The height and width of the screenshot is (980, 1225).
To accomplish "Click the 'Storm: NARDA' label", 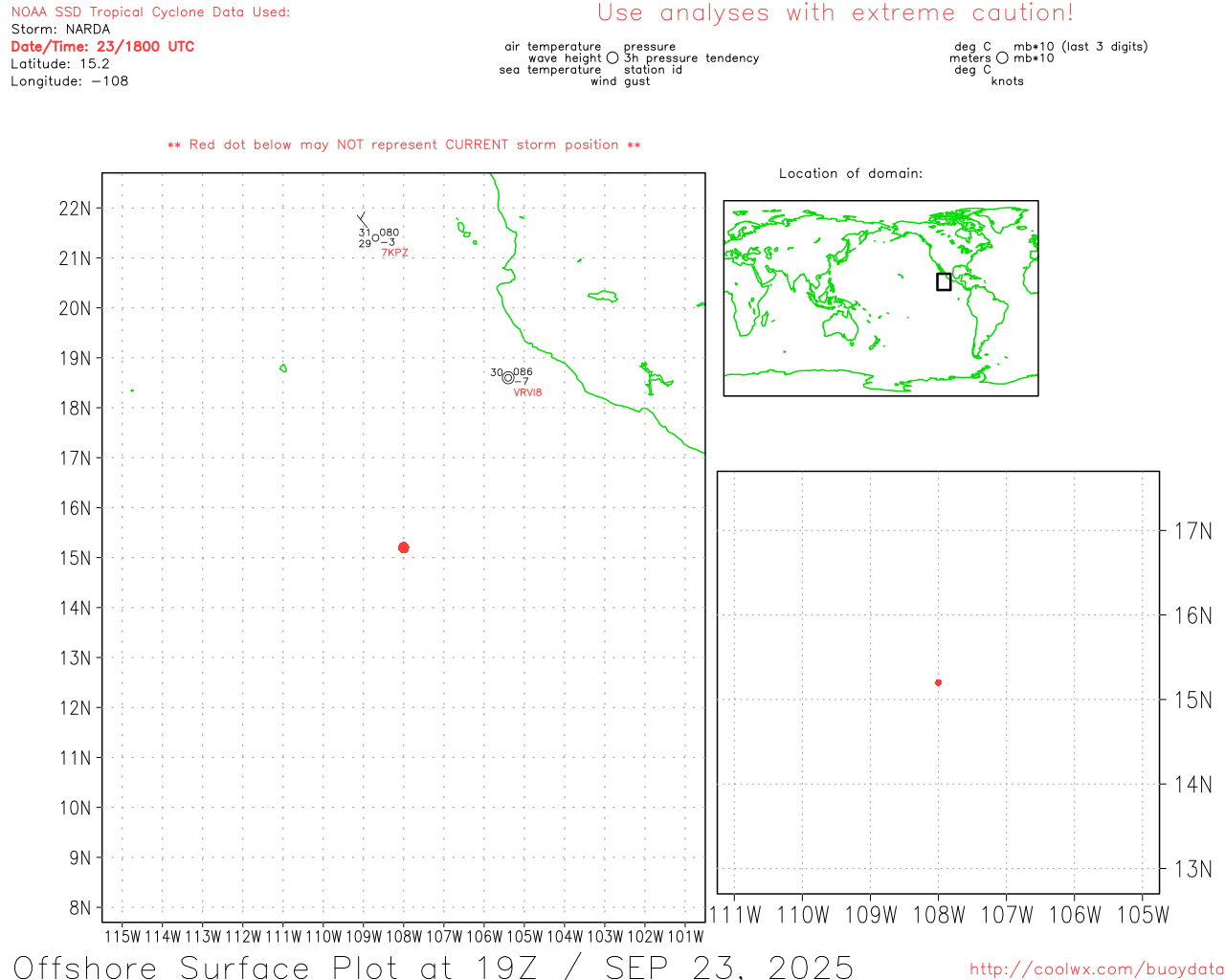I will (60, 30).
